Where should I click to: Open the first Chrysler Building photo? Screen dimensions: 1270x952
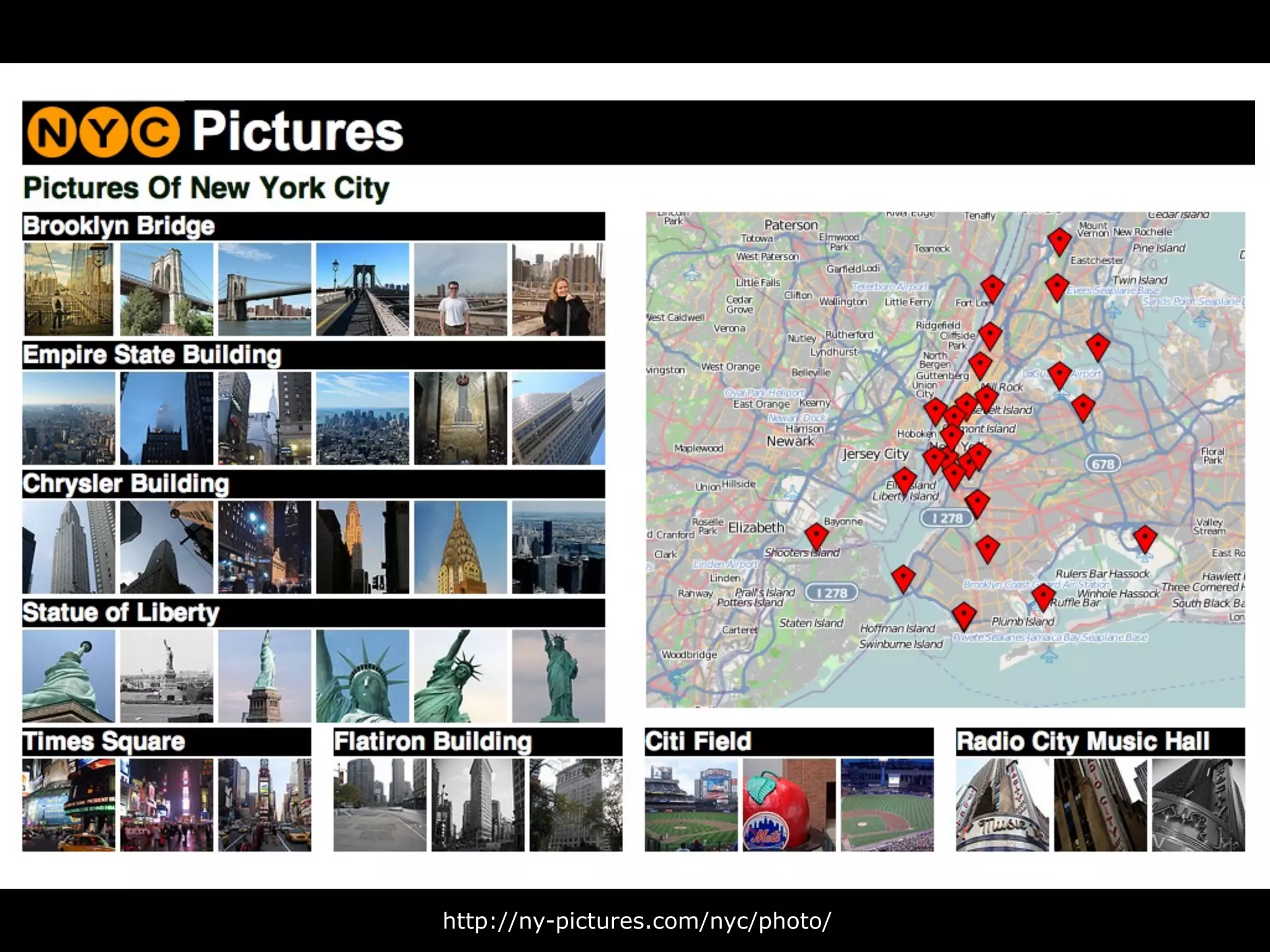(69, 547)
